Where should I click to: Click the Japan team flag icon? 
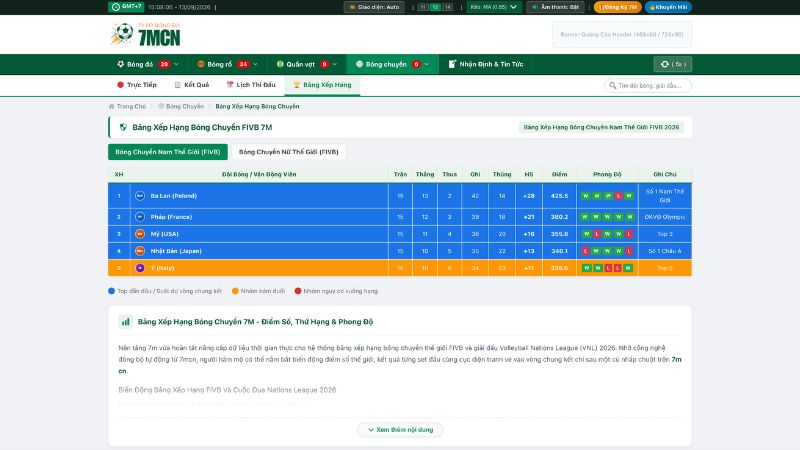click(x=140, y=251)
